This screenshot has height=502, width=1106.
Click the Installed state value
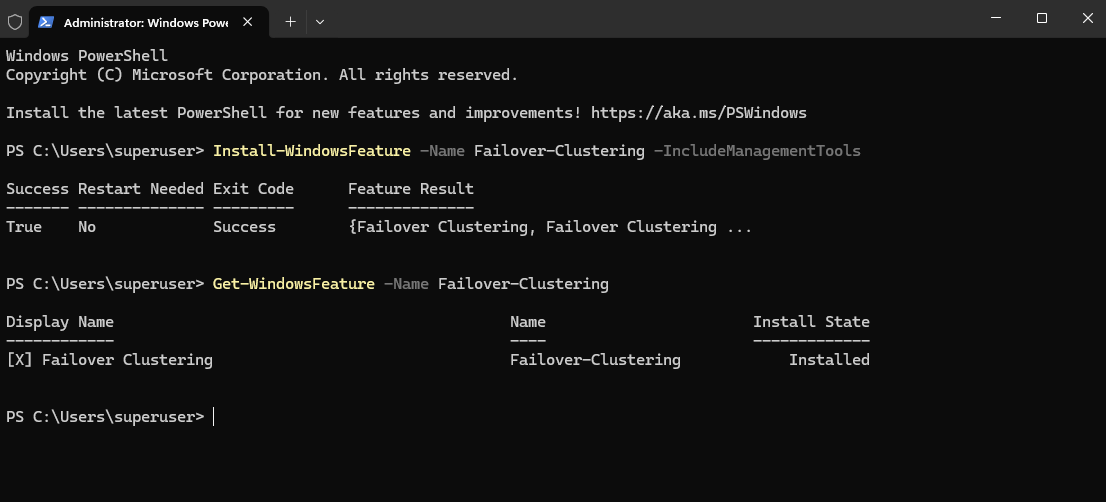click(829, 360)
